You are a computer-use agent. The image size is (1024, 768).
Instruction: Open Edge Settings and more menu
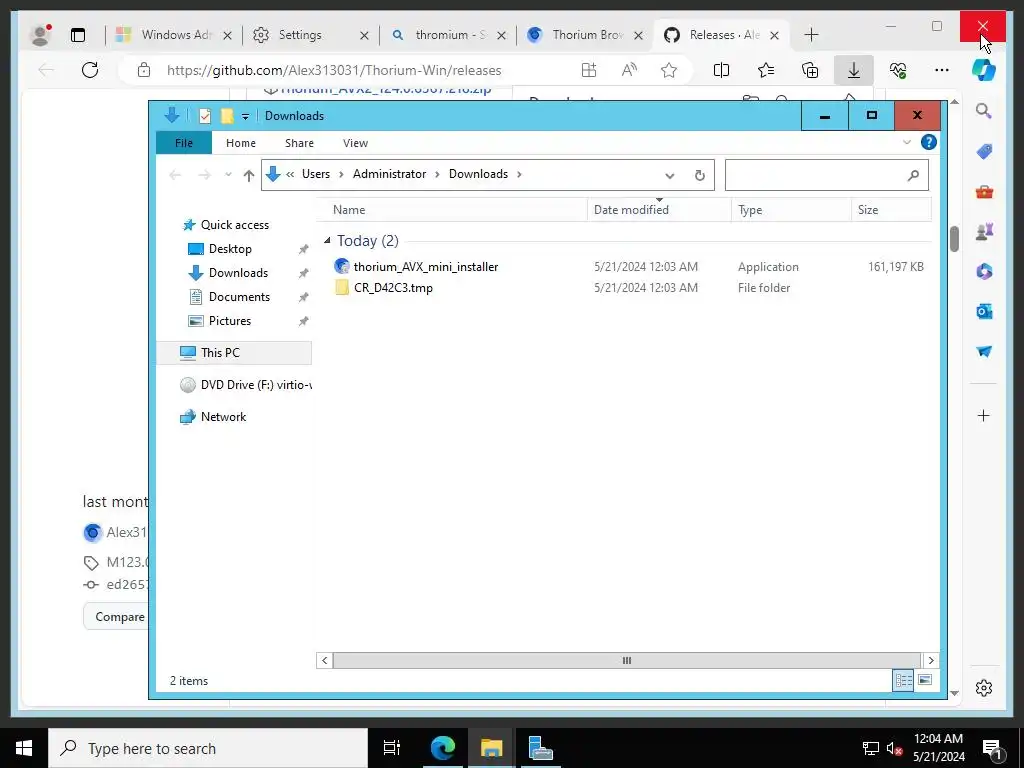click(942, 70)
